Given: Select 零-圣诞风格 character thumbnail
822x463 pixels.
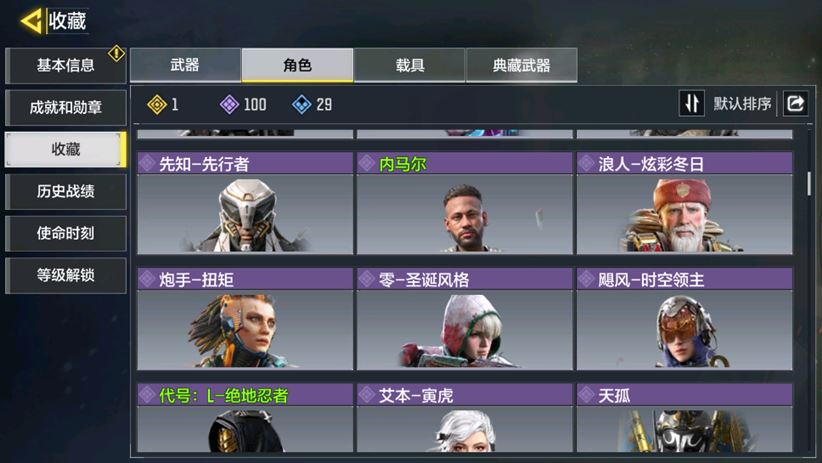Looking at the screenshot, I should point(464,330).
